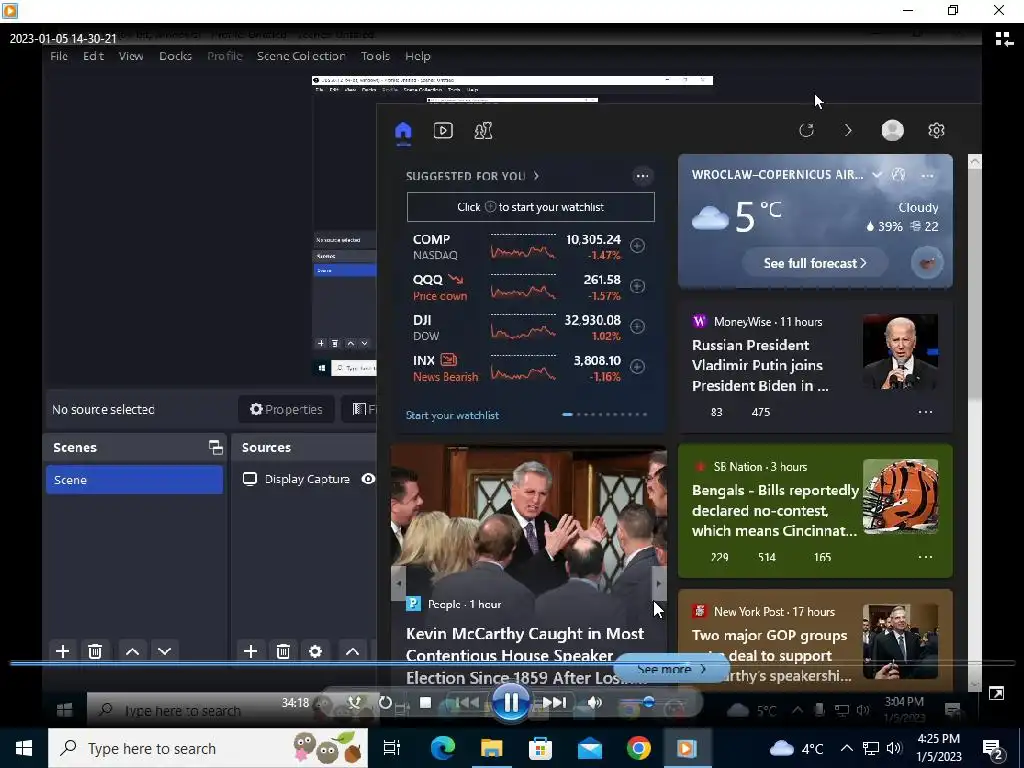The height and width of the screenshot is (768, 1024).
Task: Click the Start your watchlist link
Action: (452, 415)
